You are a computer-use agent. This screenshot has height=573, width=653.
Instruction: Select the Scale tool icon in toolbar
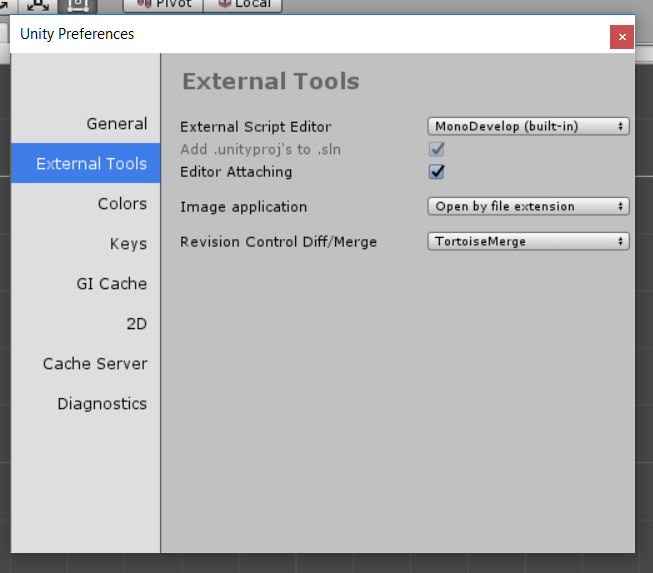pyautogui.click(x=38, y=5)
